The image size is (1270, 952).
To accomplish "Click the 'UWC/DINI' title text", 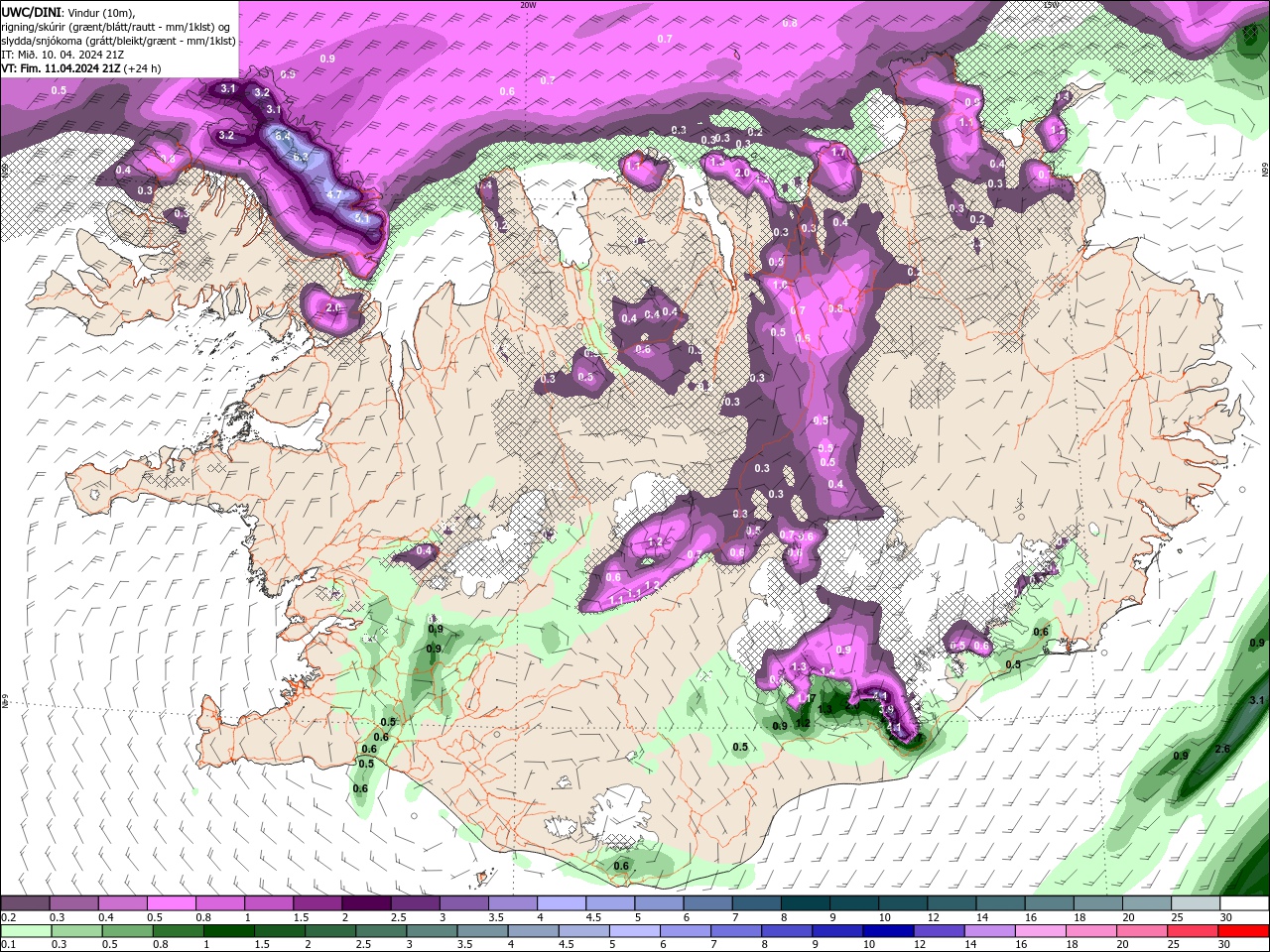I will click(31, 12).
